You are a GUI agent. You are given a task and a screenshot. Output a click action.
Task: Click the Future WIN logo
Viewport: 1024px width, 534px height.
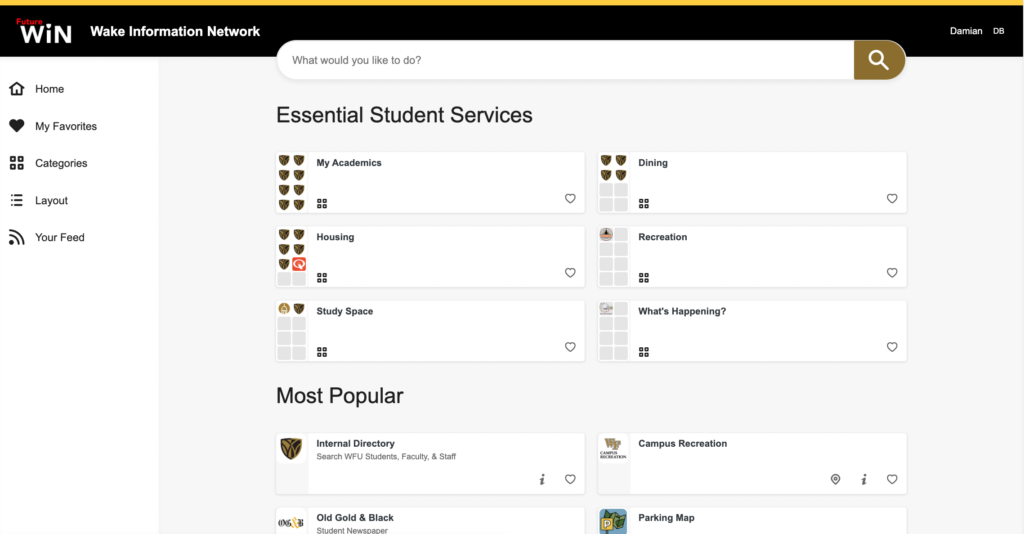tap(44, 31)
